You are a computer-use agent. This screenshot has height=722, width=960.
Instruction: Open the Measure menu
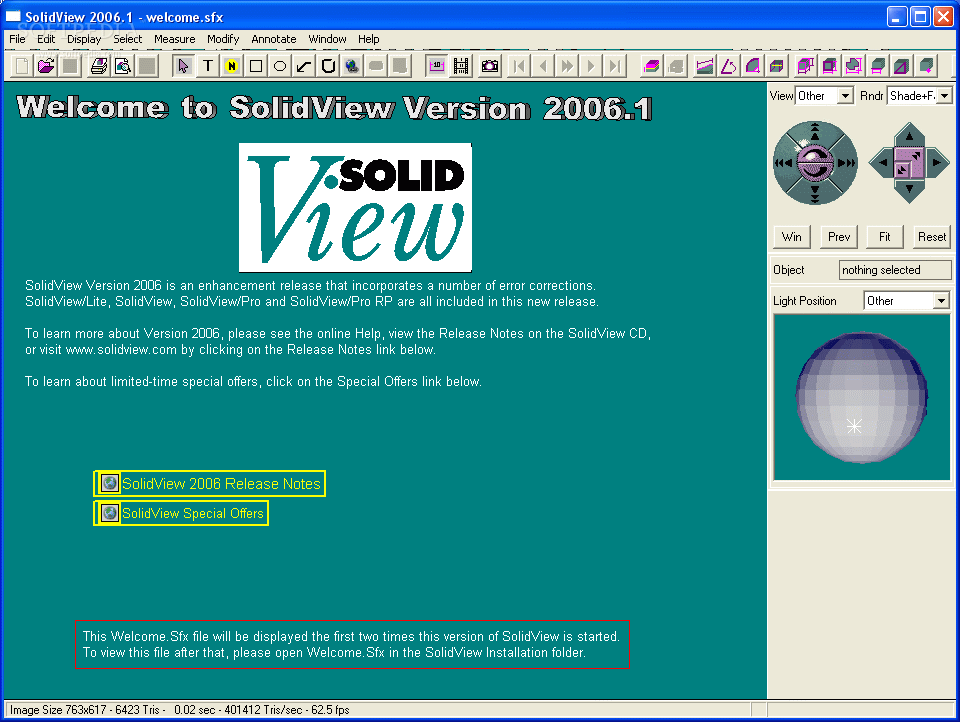tap(174, 39)
